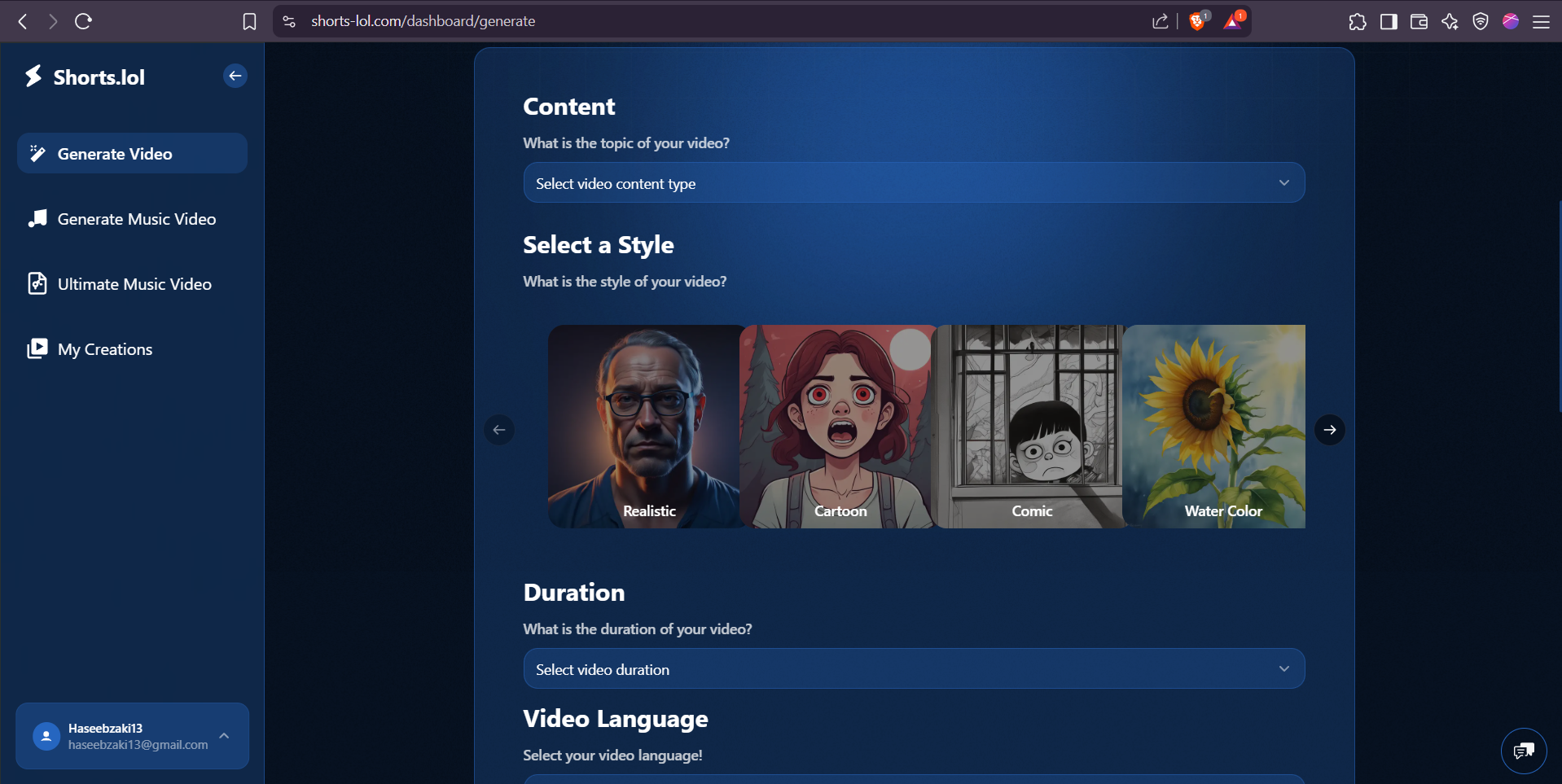
Task: Open Brave Wallet icon
Action: click(x=1419, y=21)
